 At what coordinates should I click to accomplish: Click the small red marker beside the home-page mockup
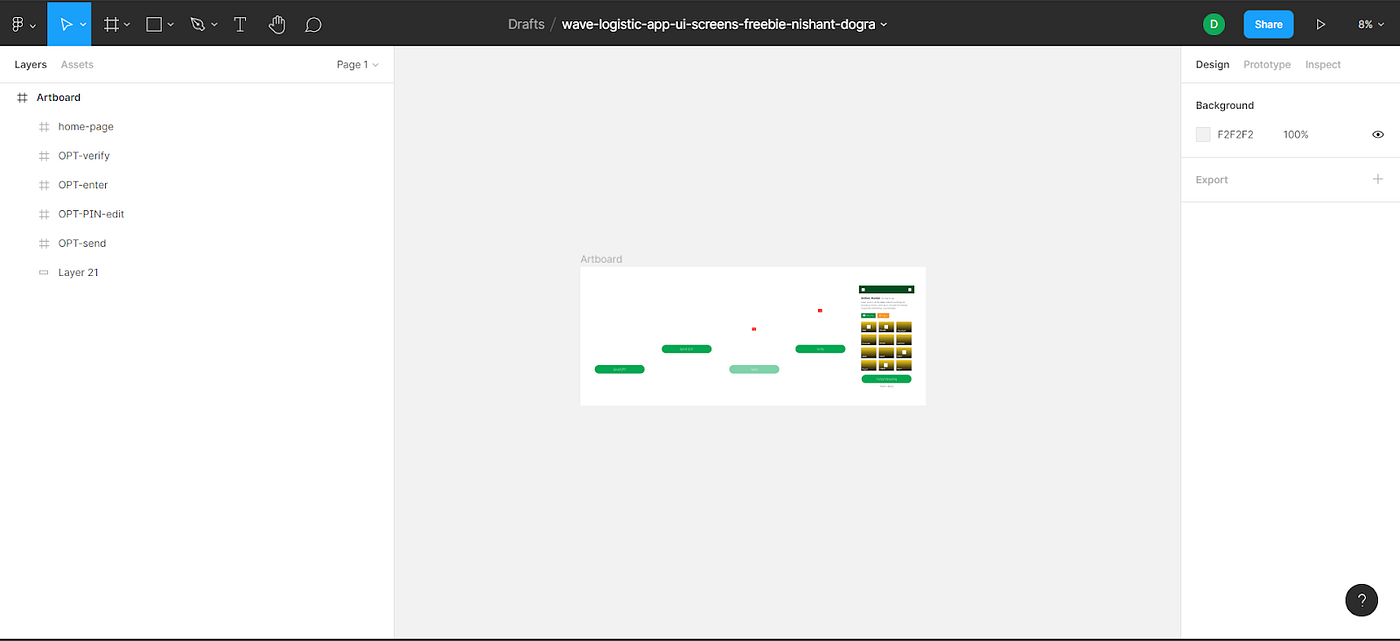point(820,310)
